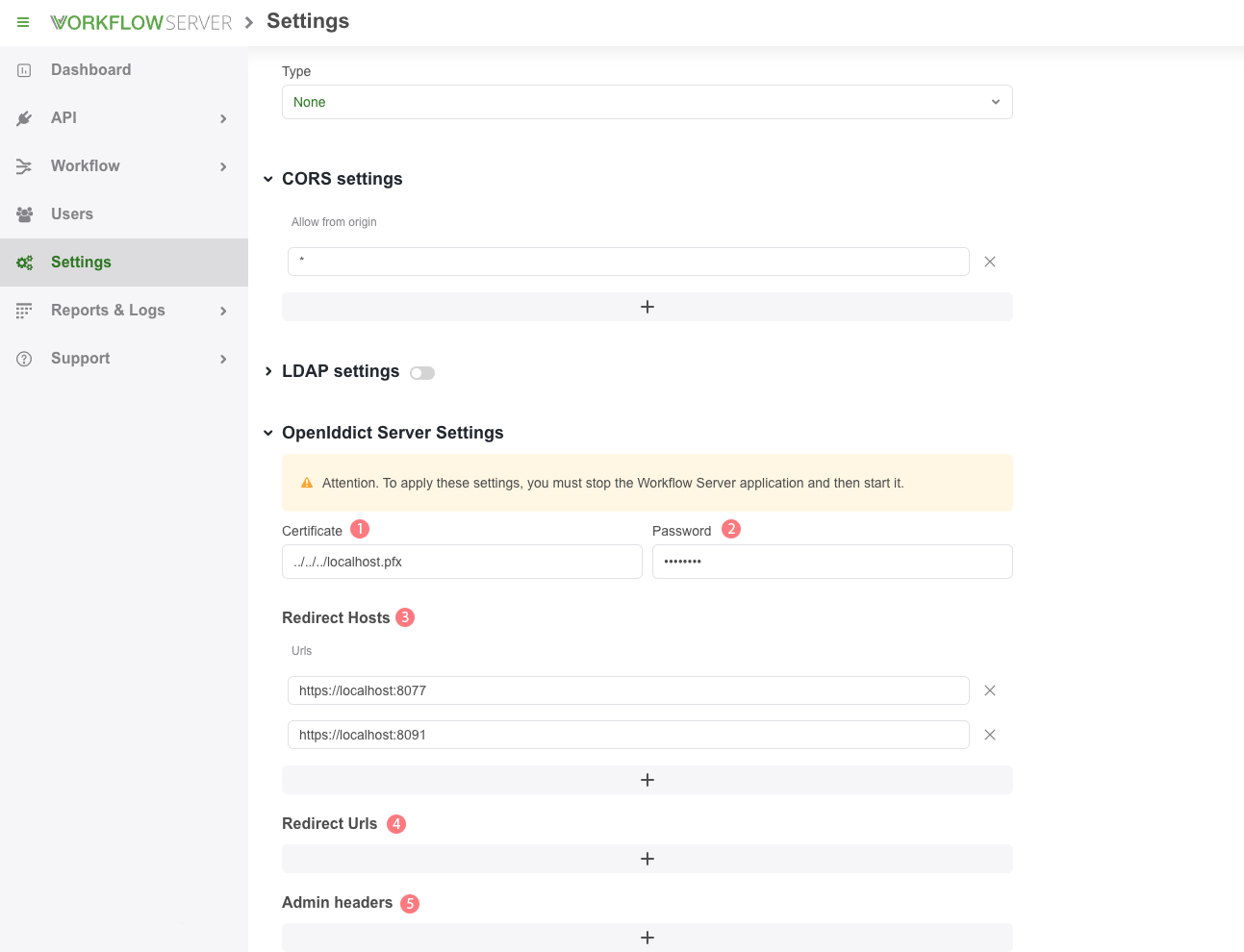
Task: Remove the CORS allow-origin entry
Action: [989, 262]
